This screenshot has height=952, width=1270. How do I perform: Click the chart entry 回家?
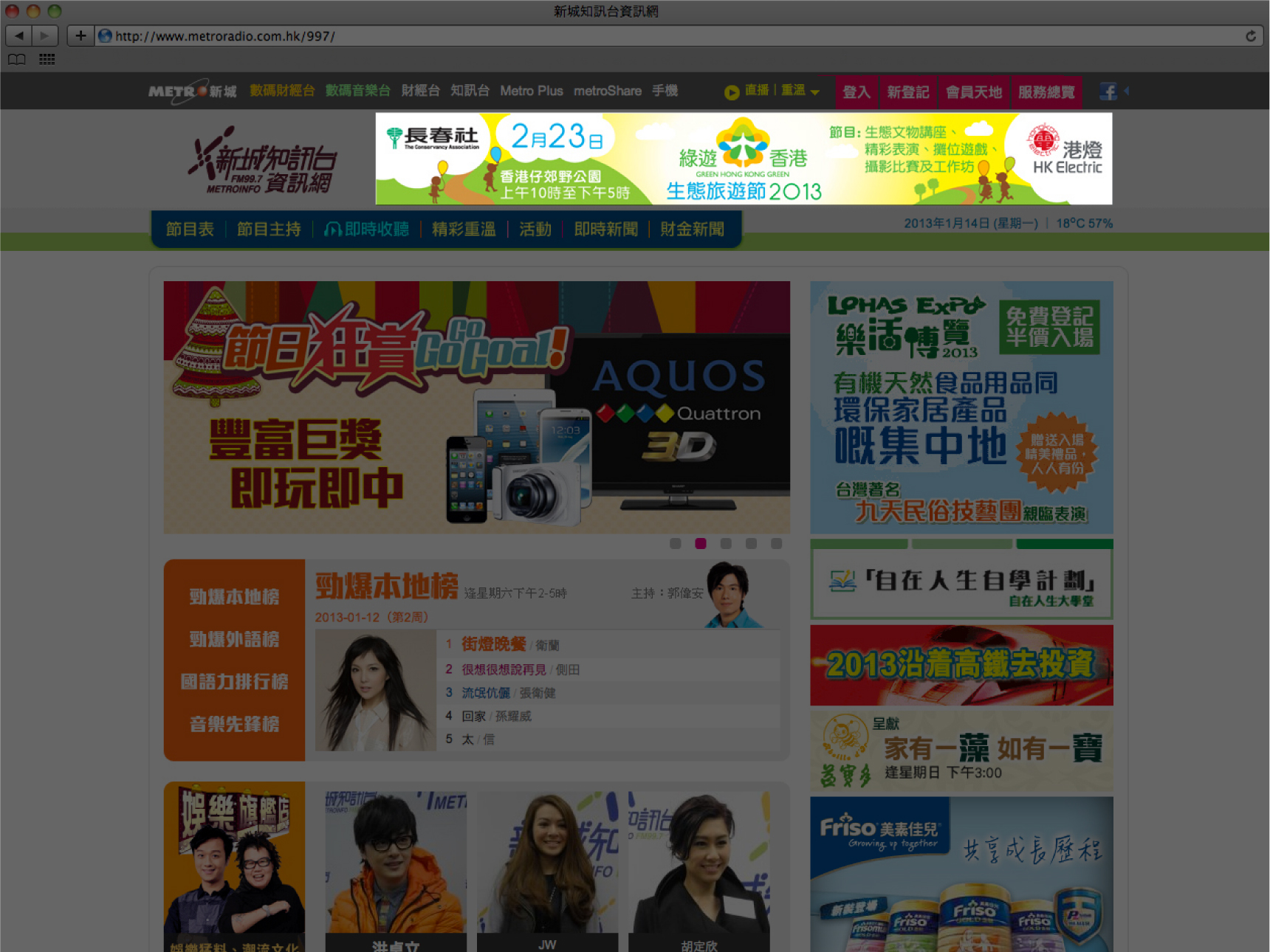coord(473,717)
